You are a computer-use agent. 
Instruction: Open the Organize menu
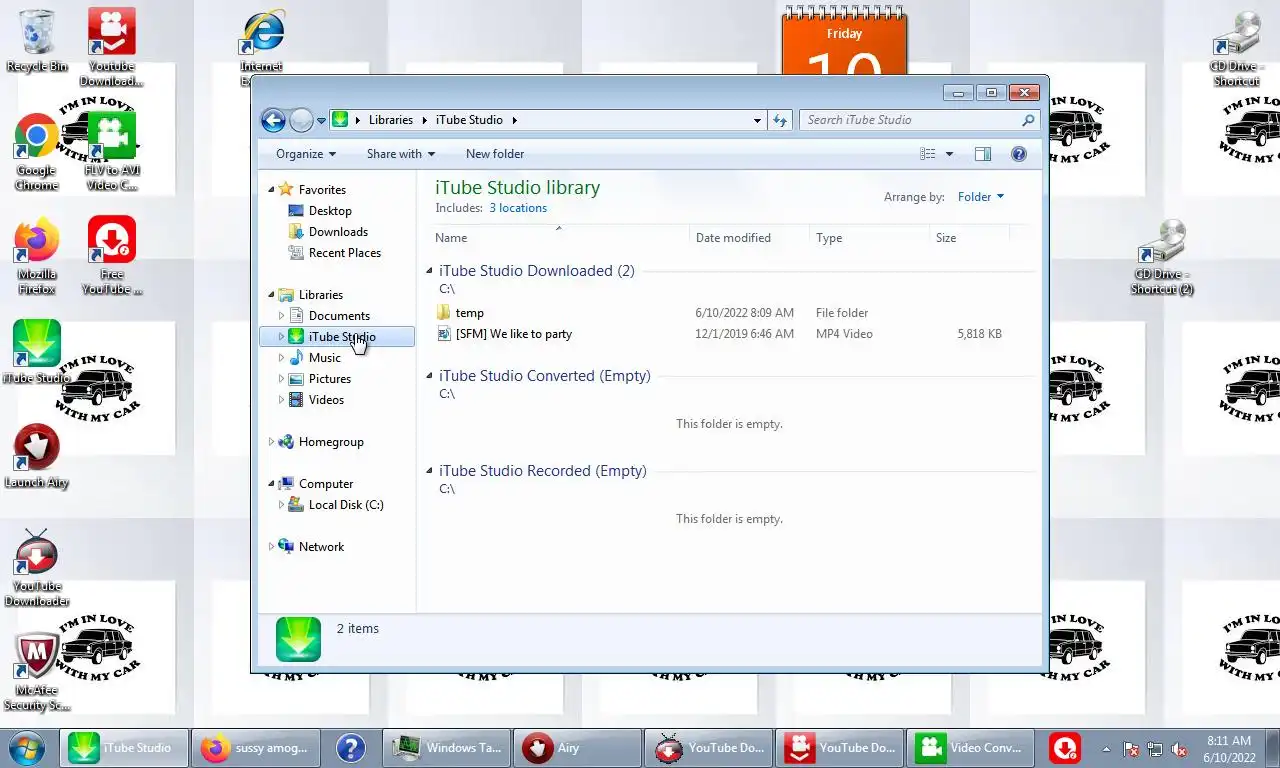306,154
